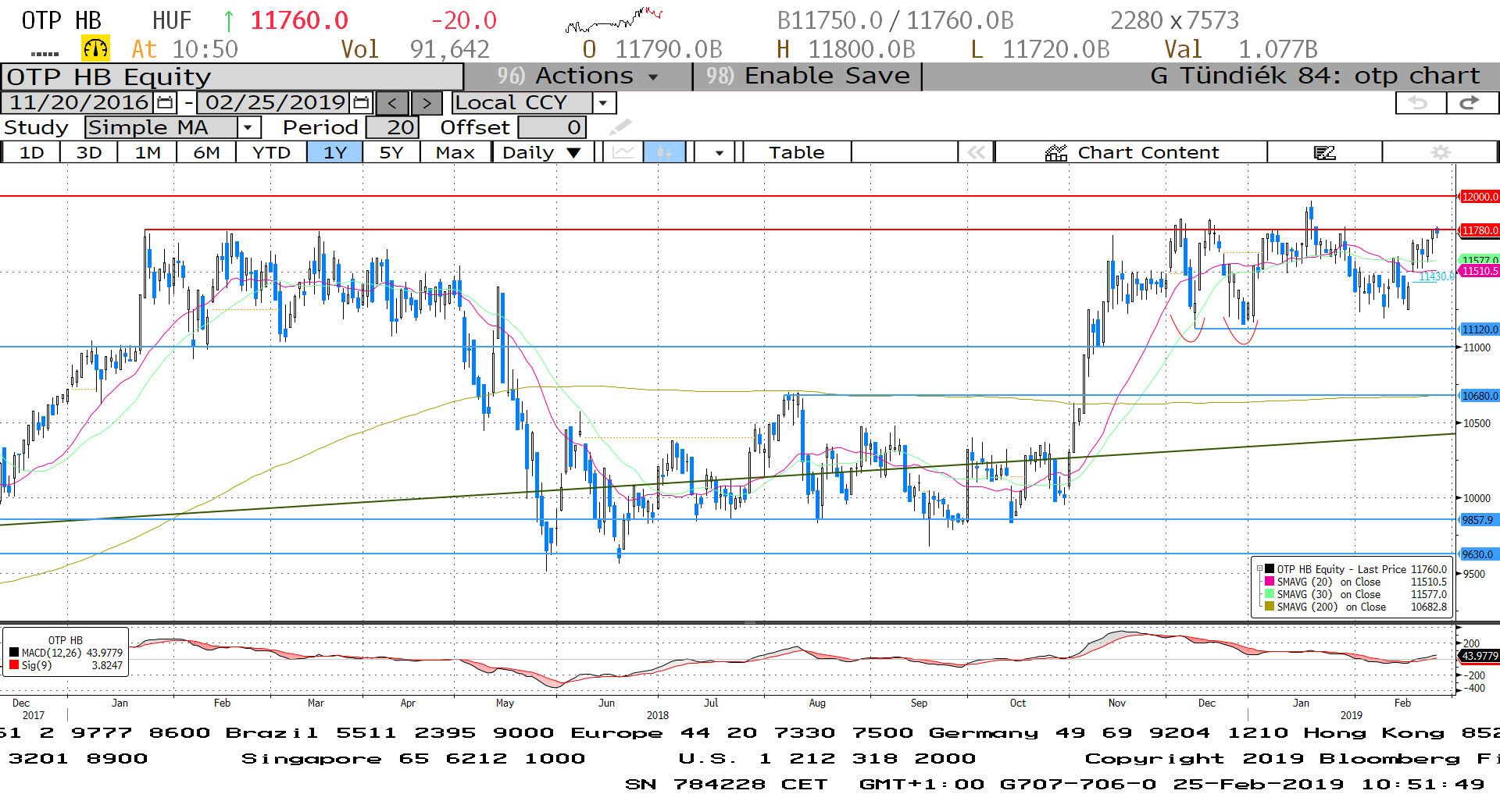Screen dimensions: 1500x812
Task: Click the annotations edit icon
Action: [1325, 152]
